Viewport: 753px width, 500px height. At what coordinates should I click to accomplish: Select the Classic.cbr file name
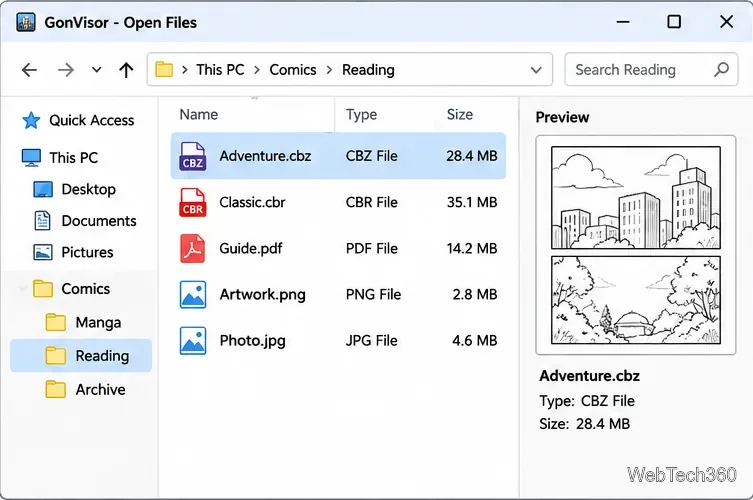tap(252, 202)
